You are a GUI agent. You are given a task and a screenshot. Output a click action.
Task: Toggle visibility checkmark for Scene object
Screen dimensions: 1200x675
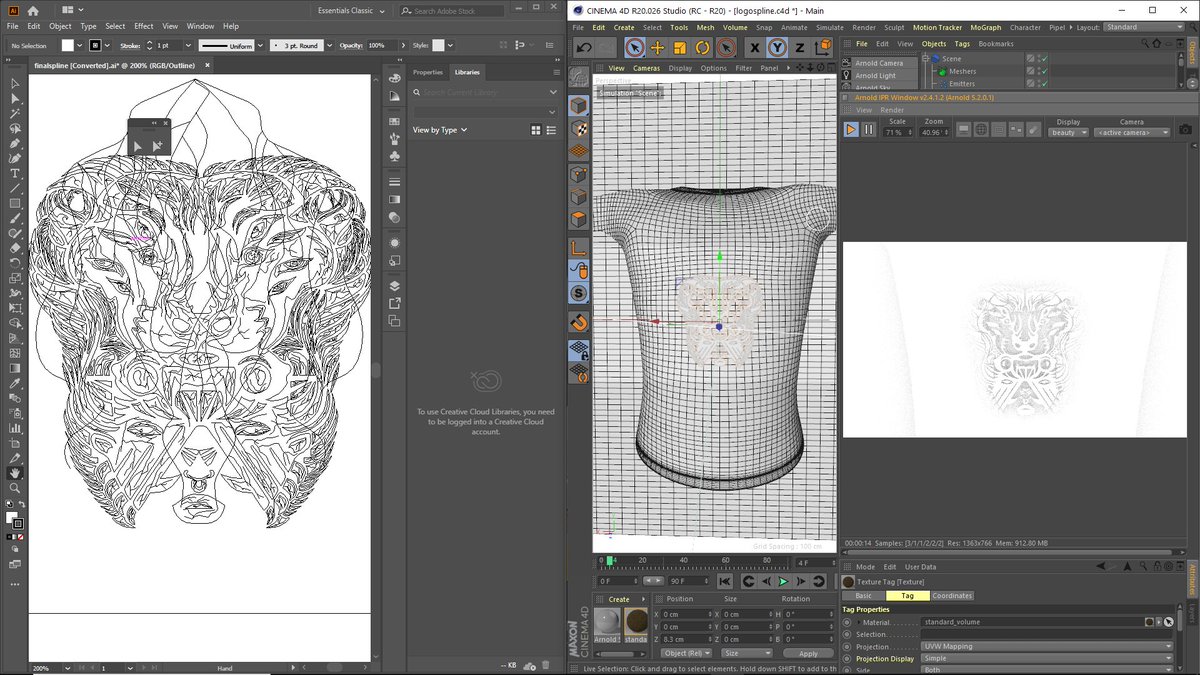tap(1042, 59)
